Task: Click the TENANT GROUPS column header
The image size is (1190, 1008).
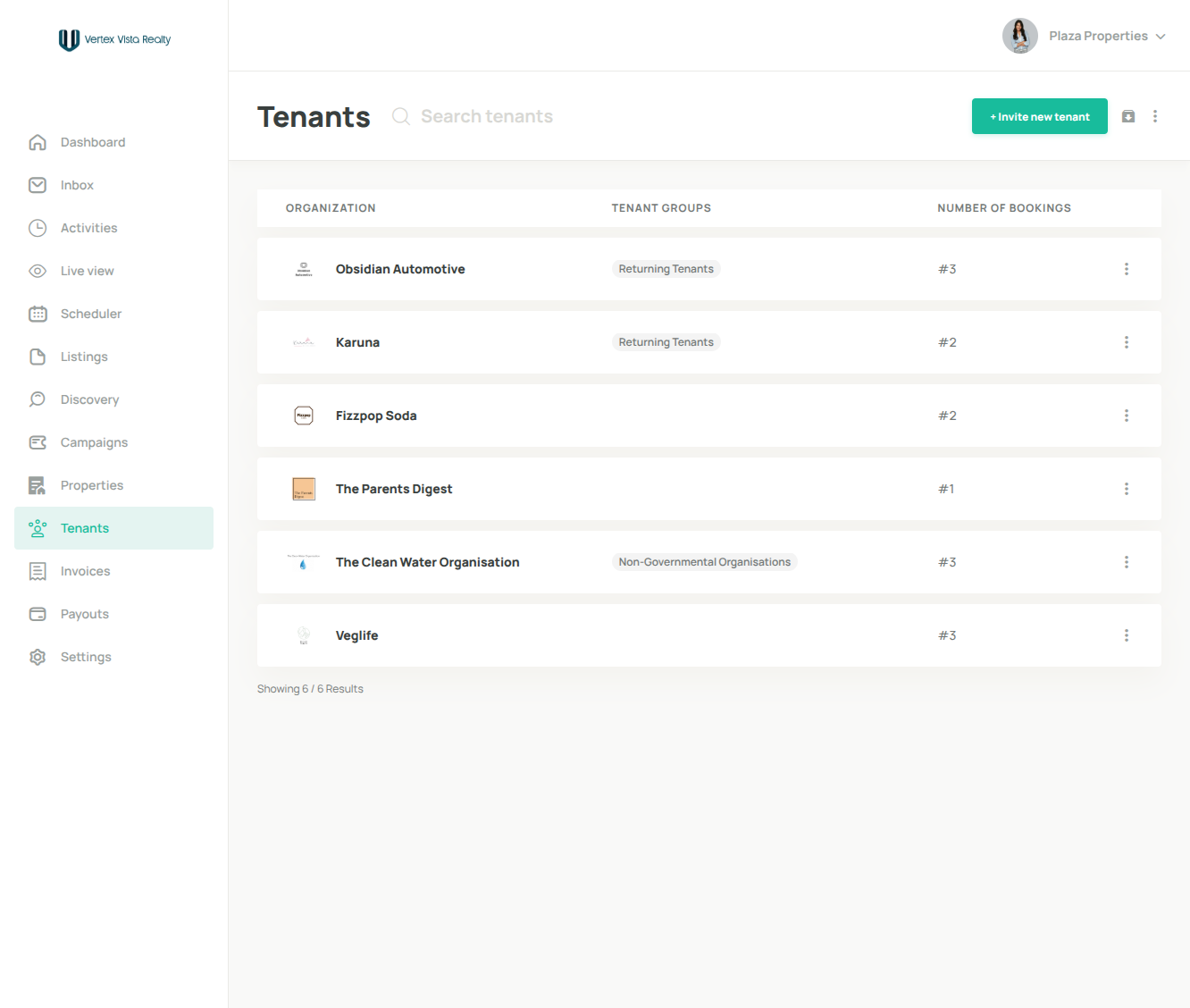Action: pos(661,208)
